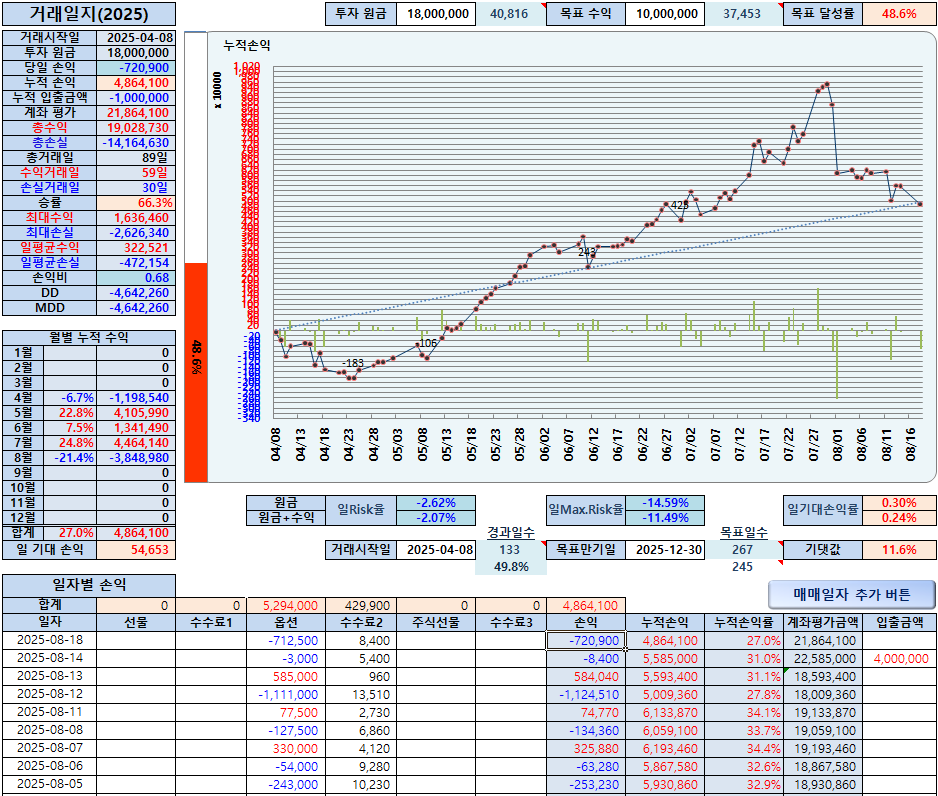Click the 옵션 cell -1,111,000
The height and width of the screenshot is (796, 938).
click(286, 694)
